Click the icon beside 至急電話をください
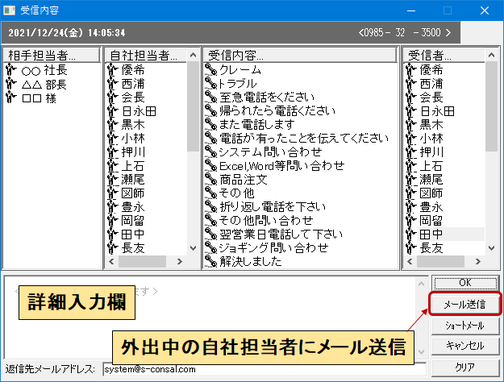The height and width of the screenshot is (382, 504). 211,97
